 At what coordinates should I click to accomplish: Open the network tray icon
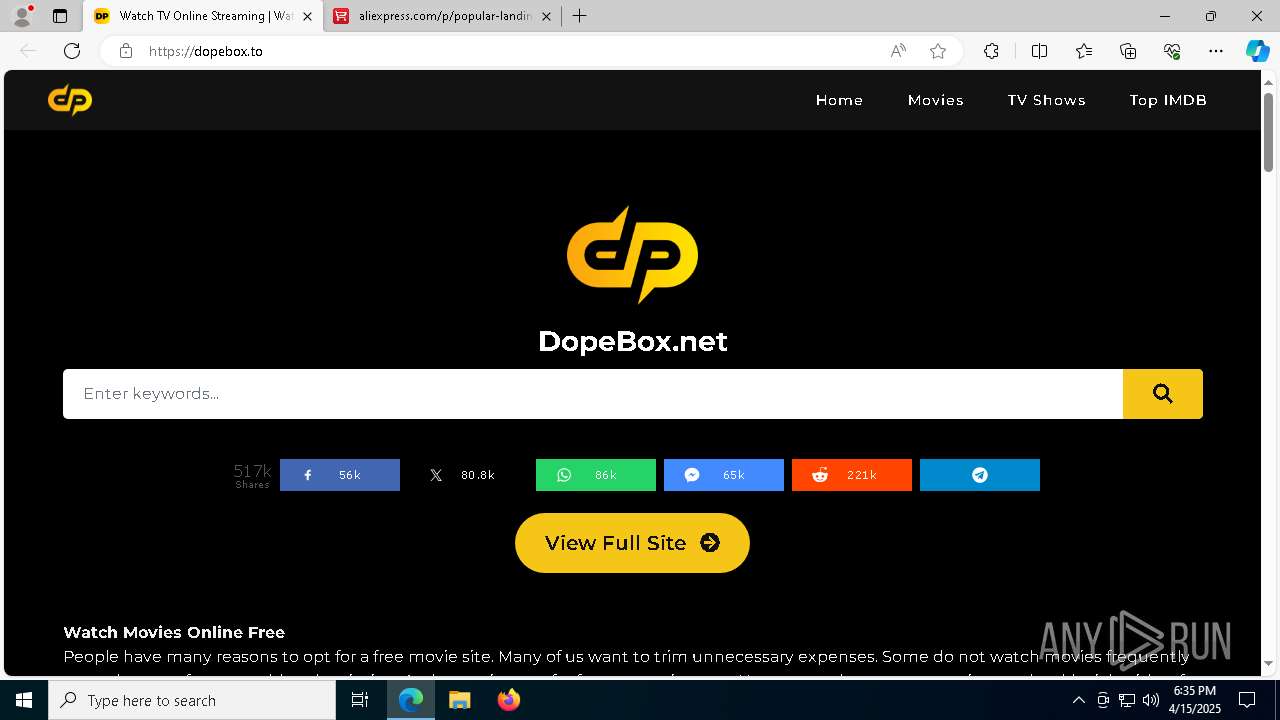pos(1127,700)
